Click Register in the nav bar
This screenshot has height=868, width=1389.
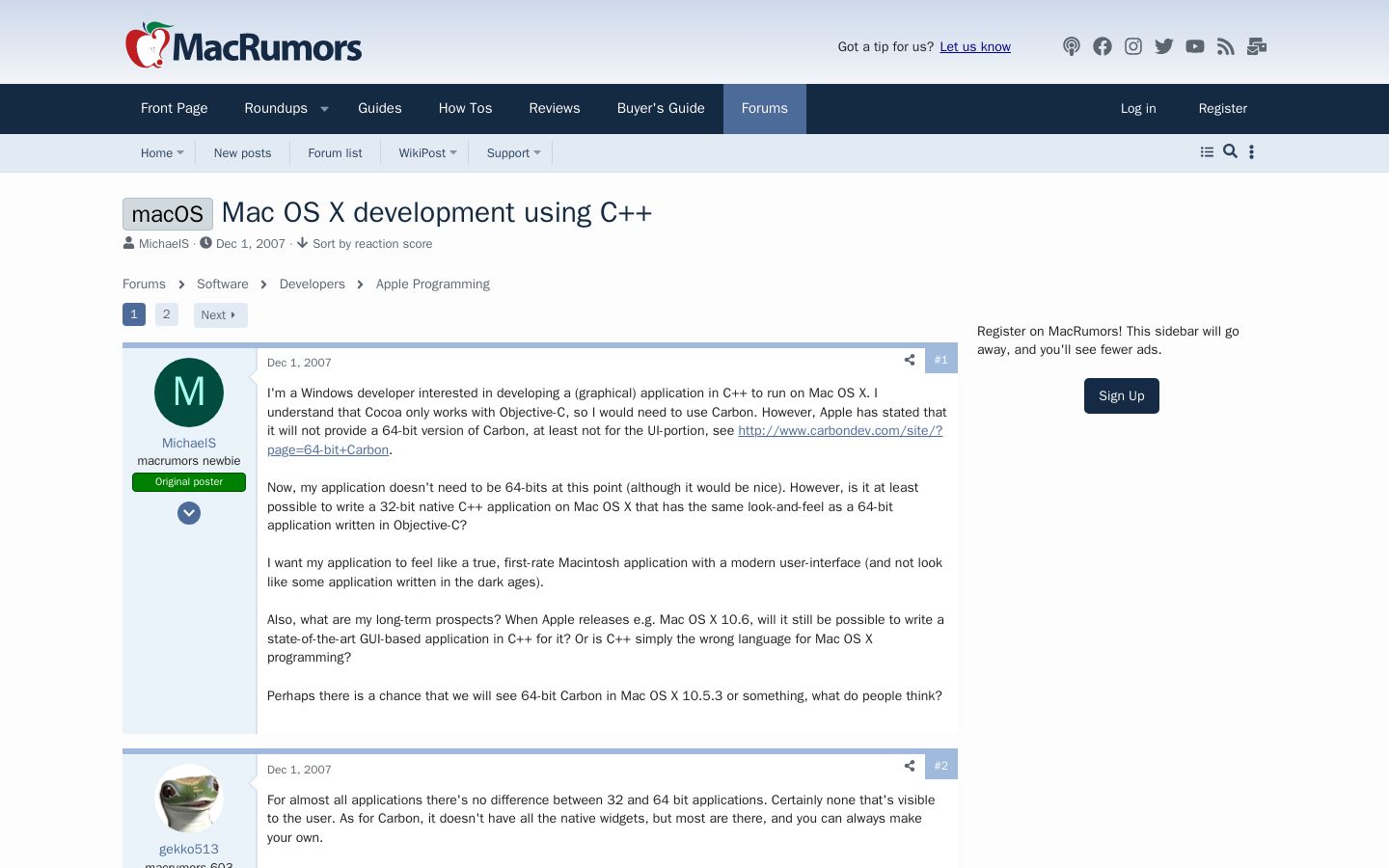click(x=1223, y=109)
